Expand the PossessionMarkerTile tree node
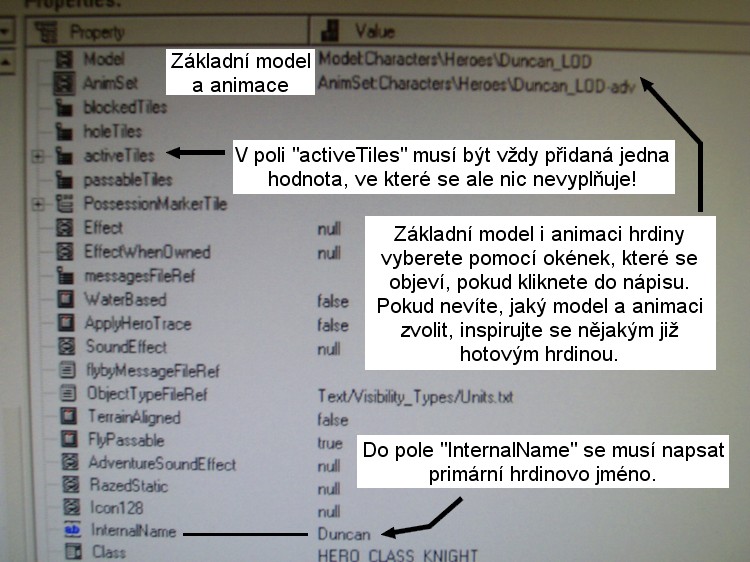The height and width of the screenshot is (562, 750). click(x=38, y=204)
